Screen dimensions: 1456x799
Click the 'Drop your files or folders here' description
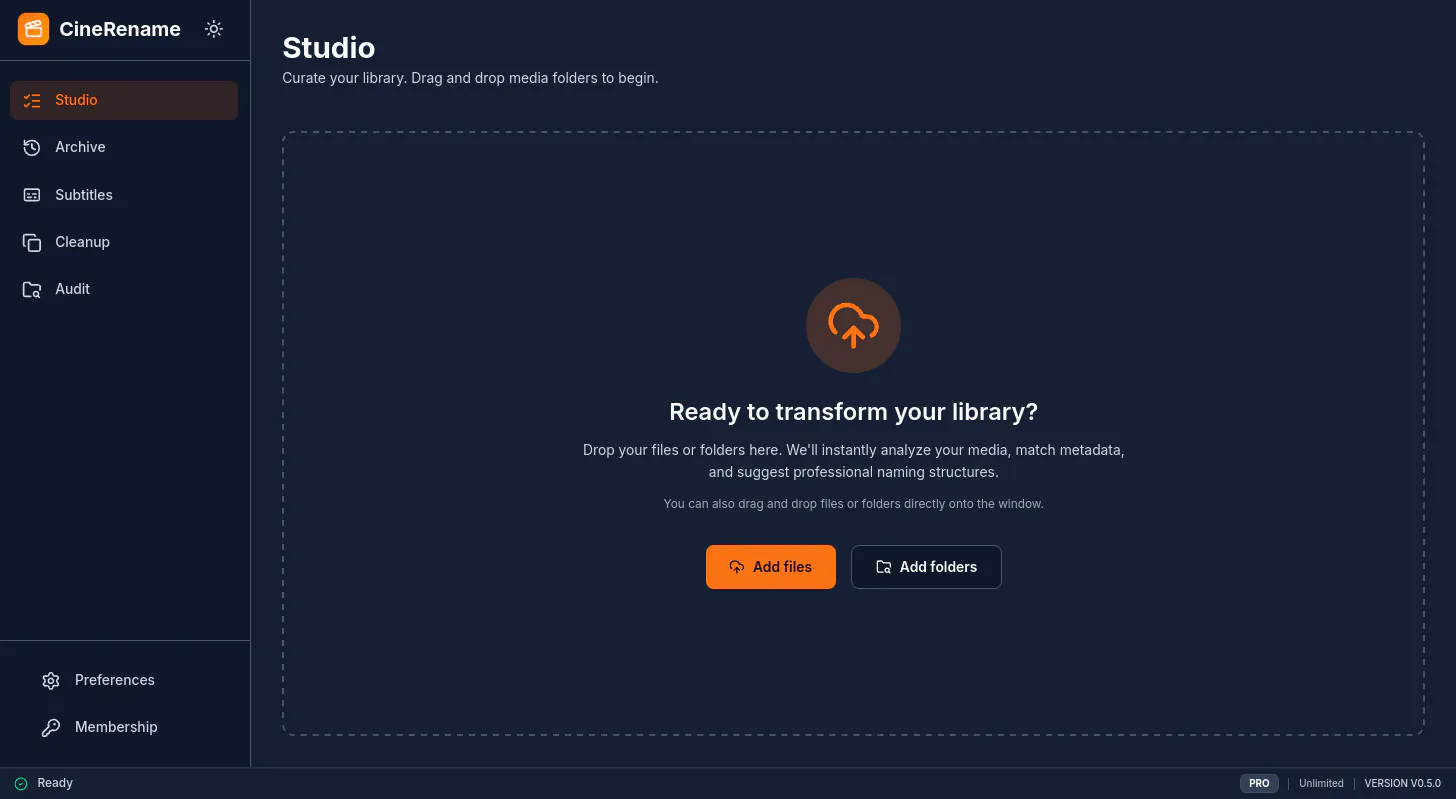[853, 461]
